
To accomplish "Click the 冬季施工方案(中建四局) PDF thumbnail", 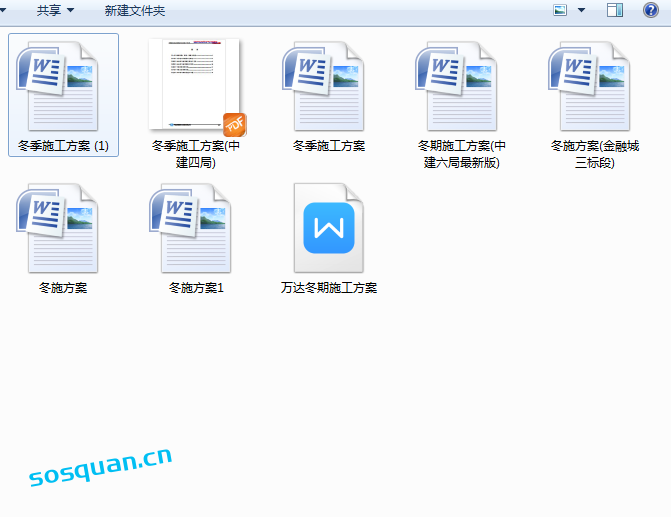I will click(195, 85).
